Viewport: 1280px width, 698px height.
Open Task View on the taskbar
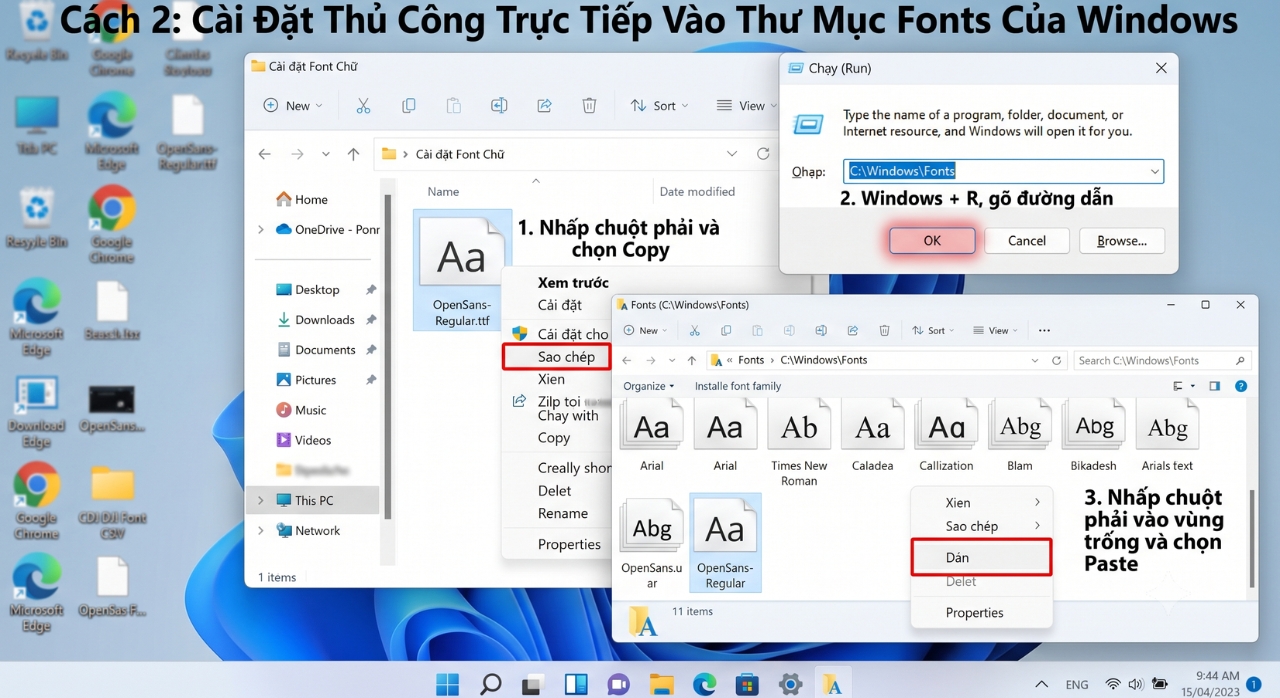(x=533, y=685)
